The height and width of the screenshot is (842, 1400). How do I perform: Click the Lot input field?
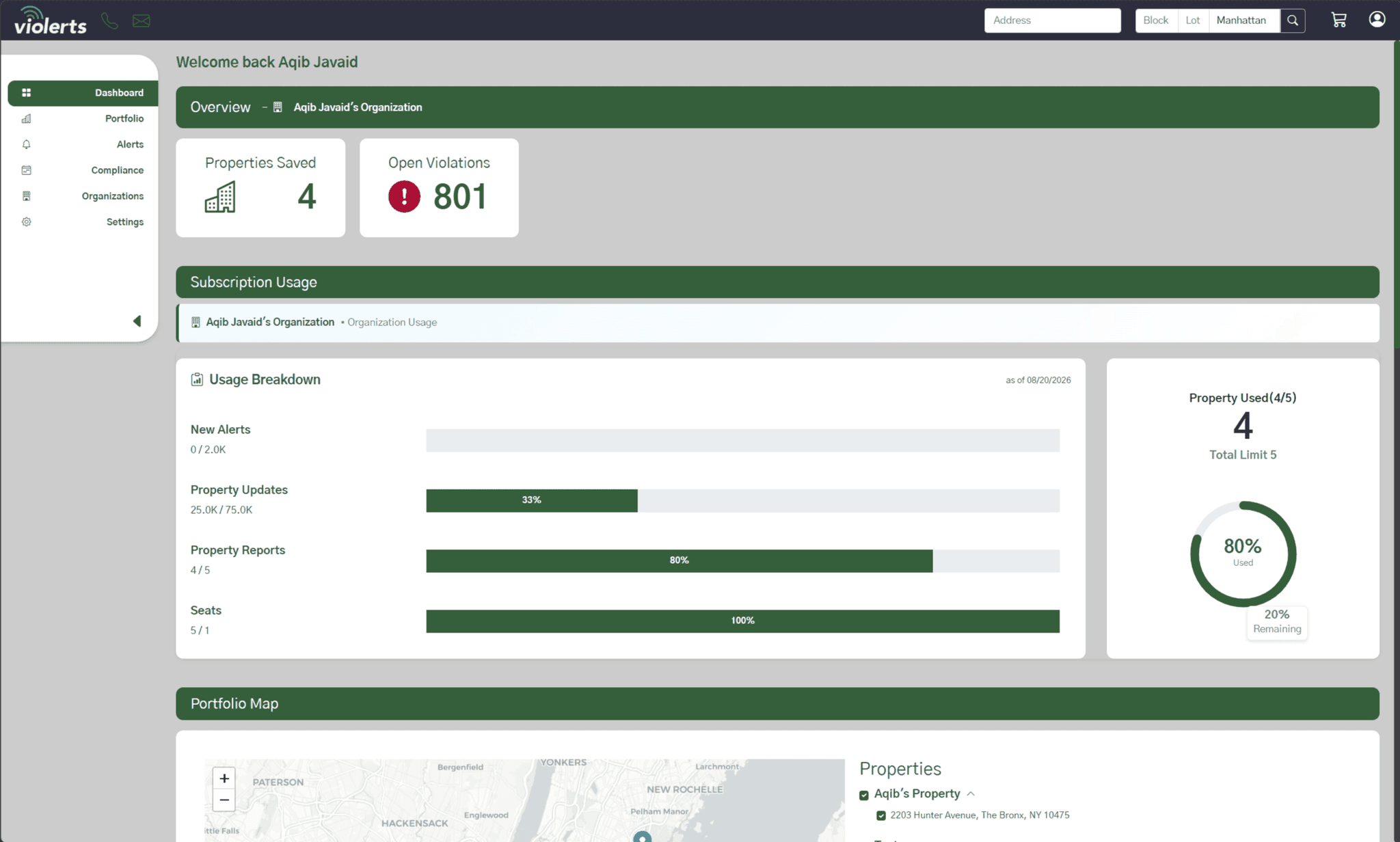pos(1193,21)
